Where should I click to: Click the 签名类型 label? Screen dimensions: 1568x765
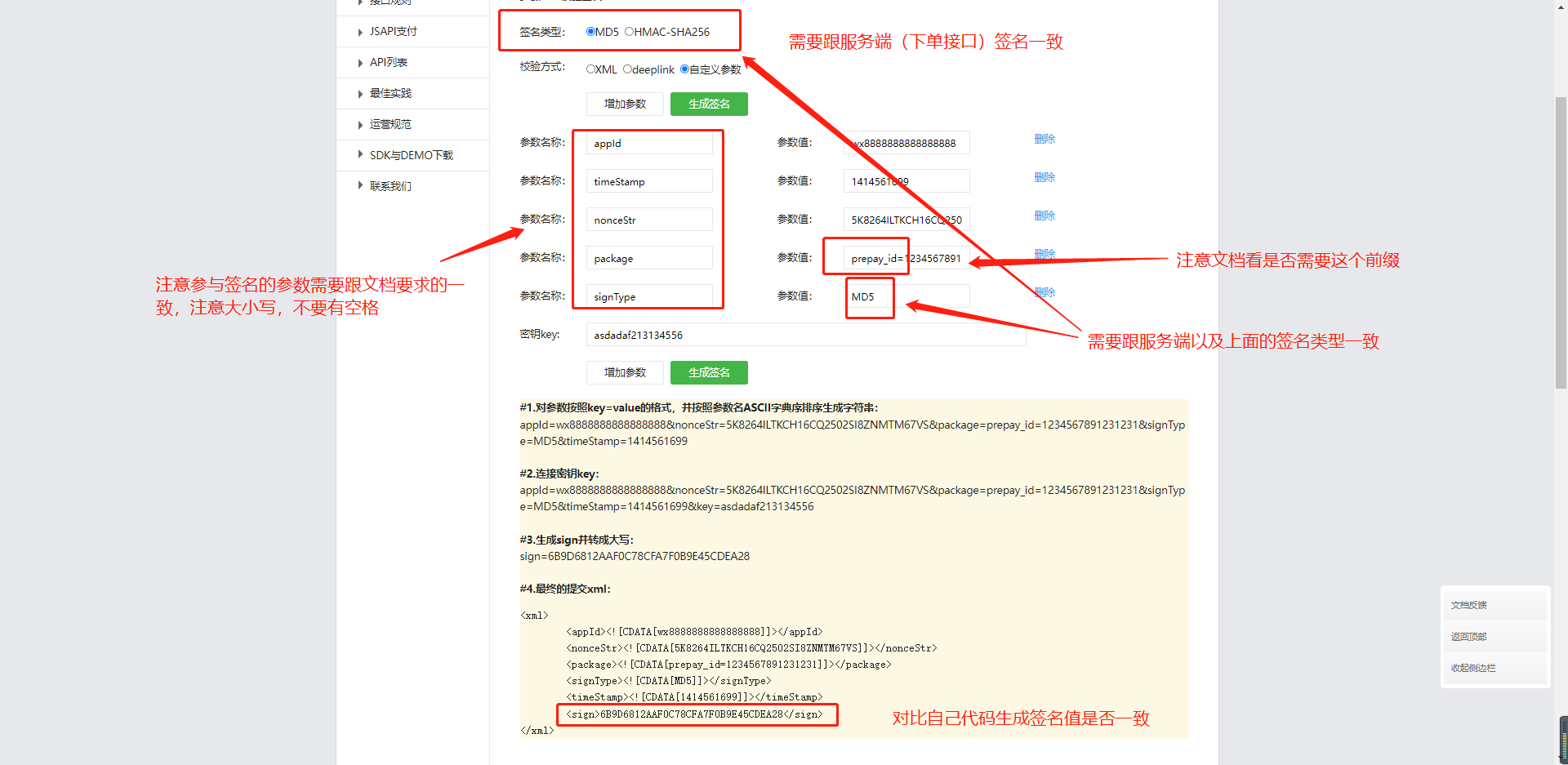click(x=542, y=32)
